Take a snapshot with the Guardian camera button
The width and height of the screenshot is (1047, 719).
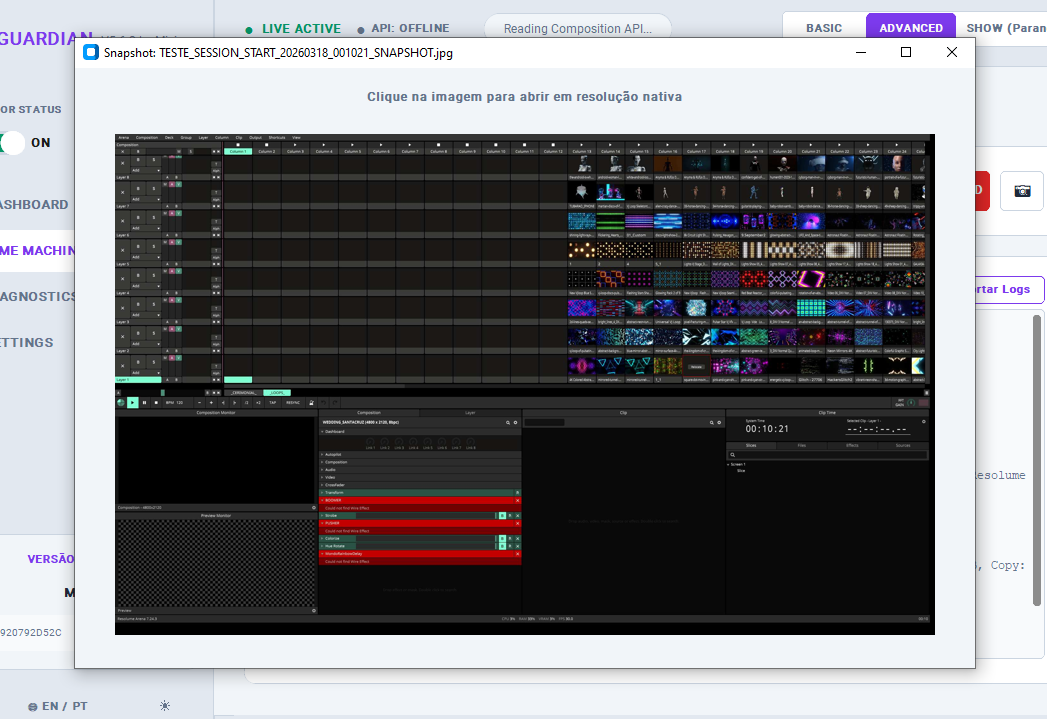(1022, 191)
